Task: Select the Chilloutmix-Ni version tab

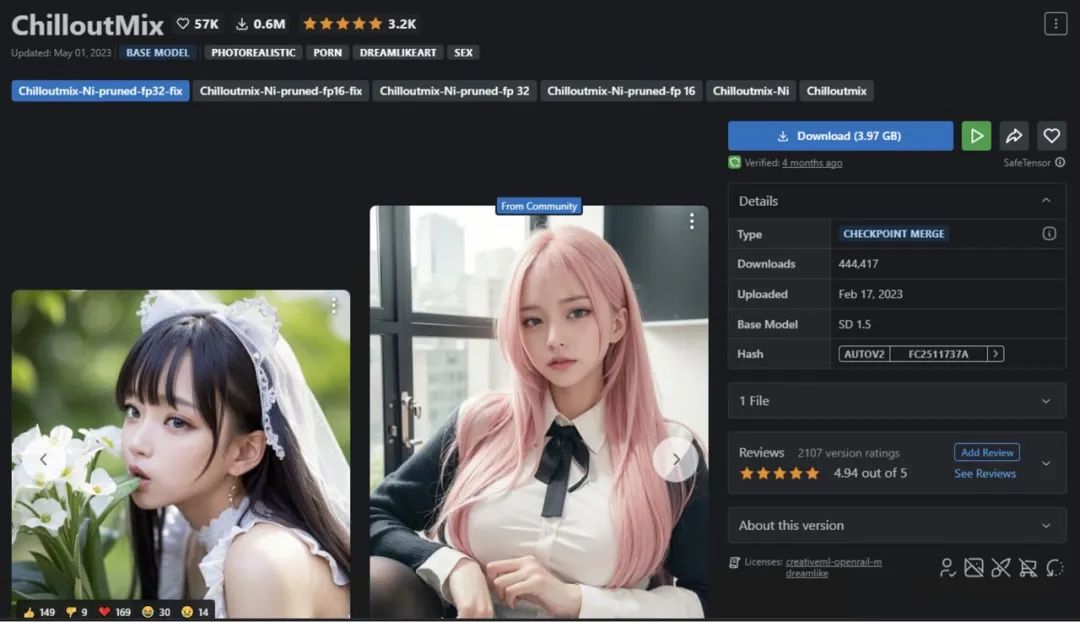Action: 751,91
